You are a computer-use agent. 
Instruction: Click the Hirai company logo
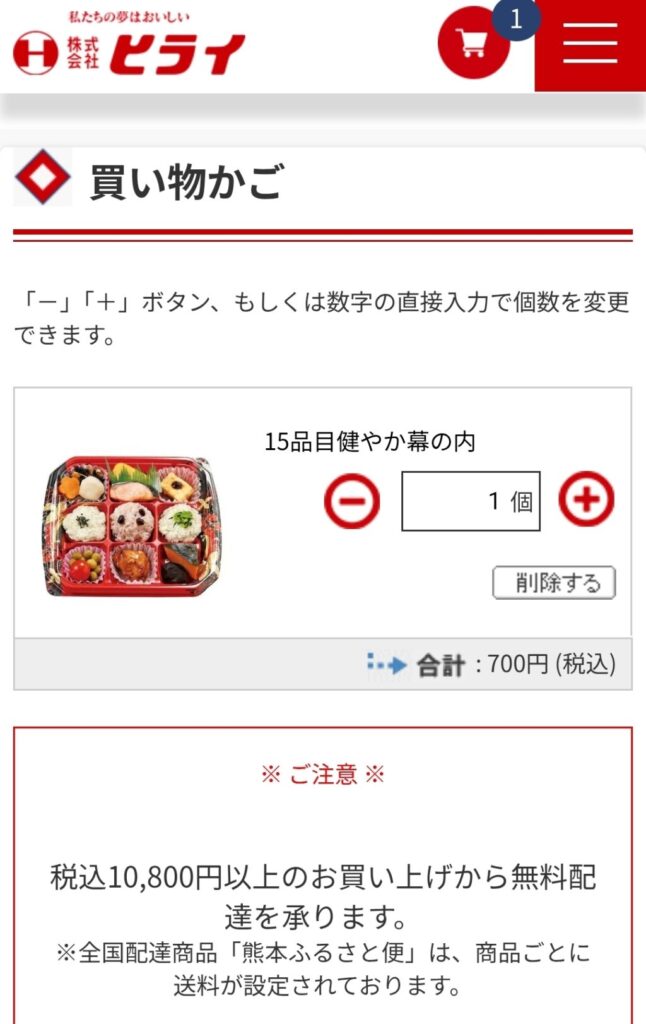click(129, 44)
